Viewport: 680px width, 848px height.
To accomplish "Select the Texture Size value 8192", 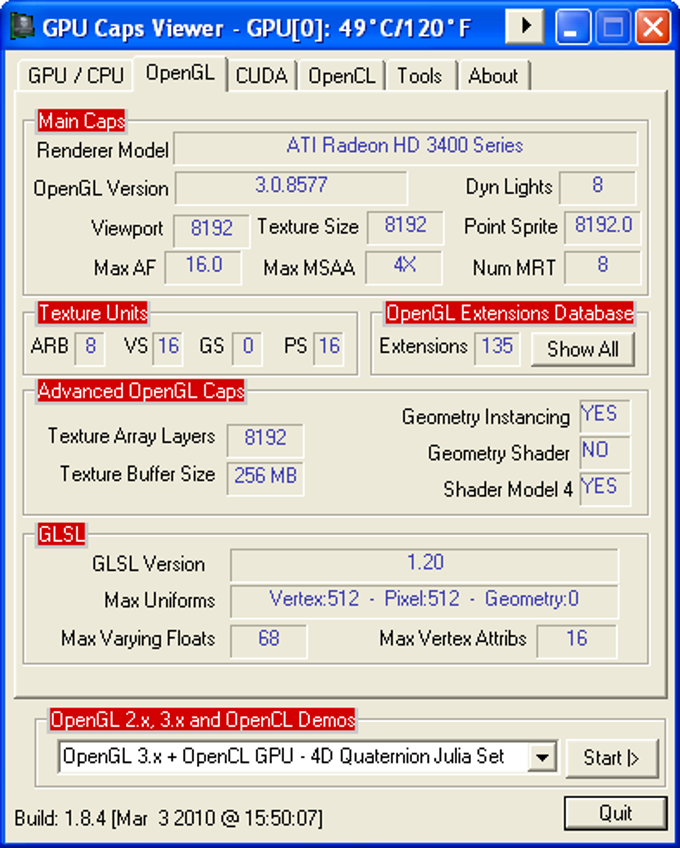I will click(405, 227).
